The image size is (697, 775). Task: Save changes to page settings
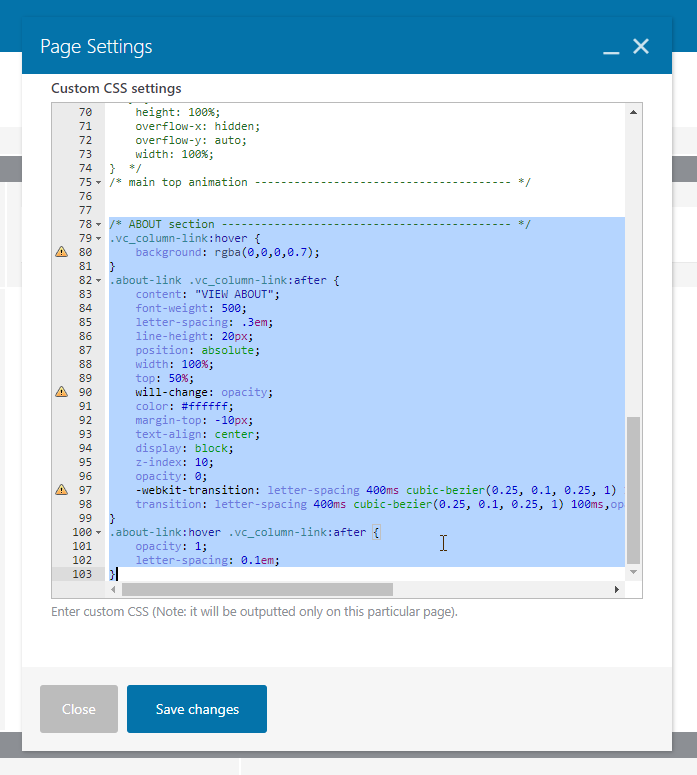[x=197, y=709]
